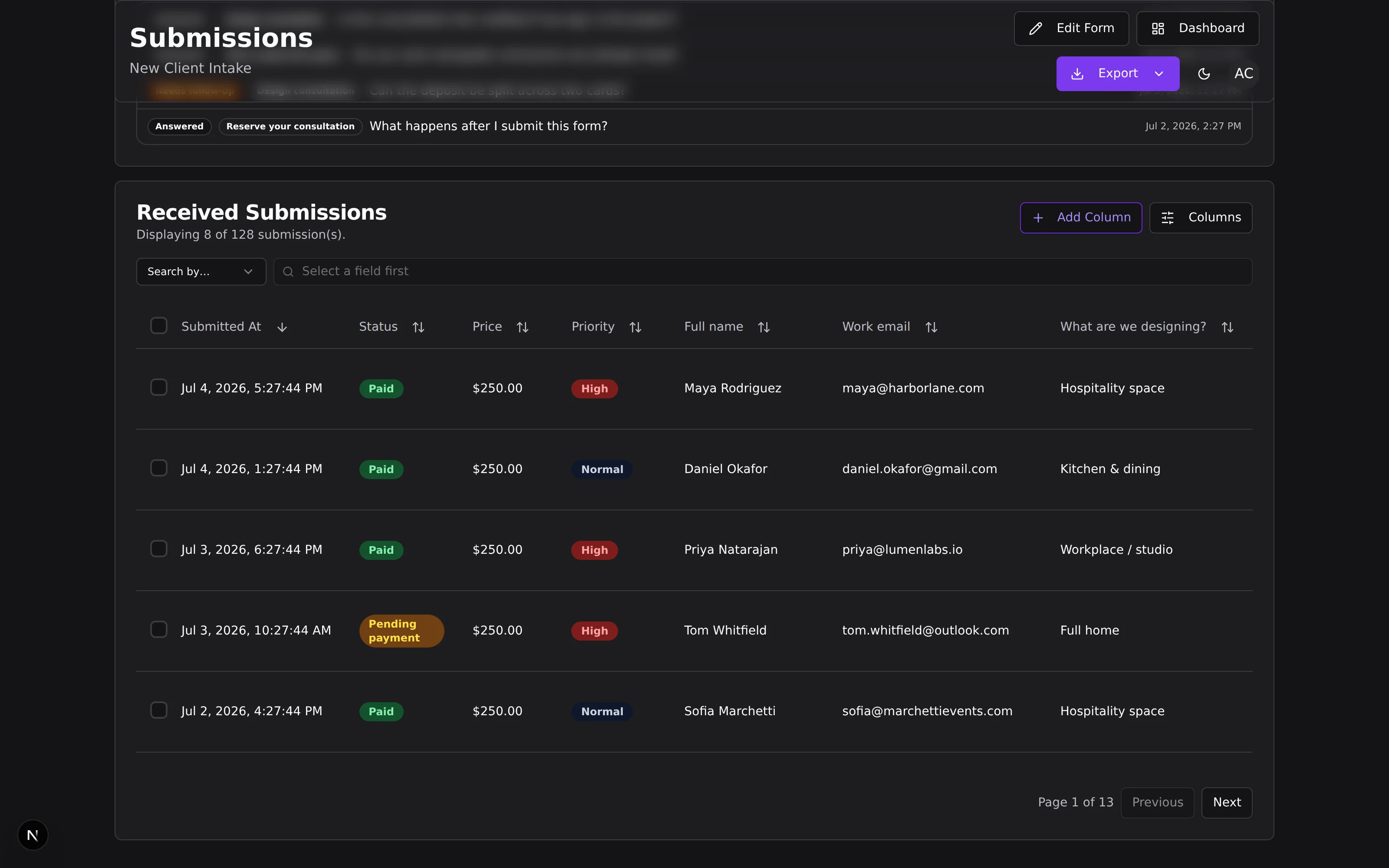The height and width of the screenshot is (868, 1389).
Task: Click the High priority badge for Priya Natarajan
Action: coord(594,550)
